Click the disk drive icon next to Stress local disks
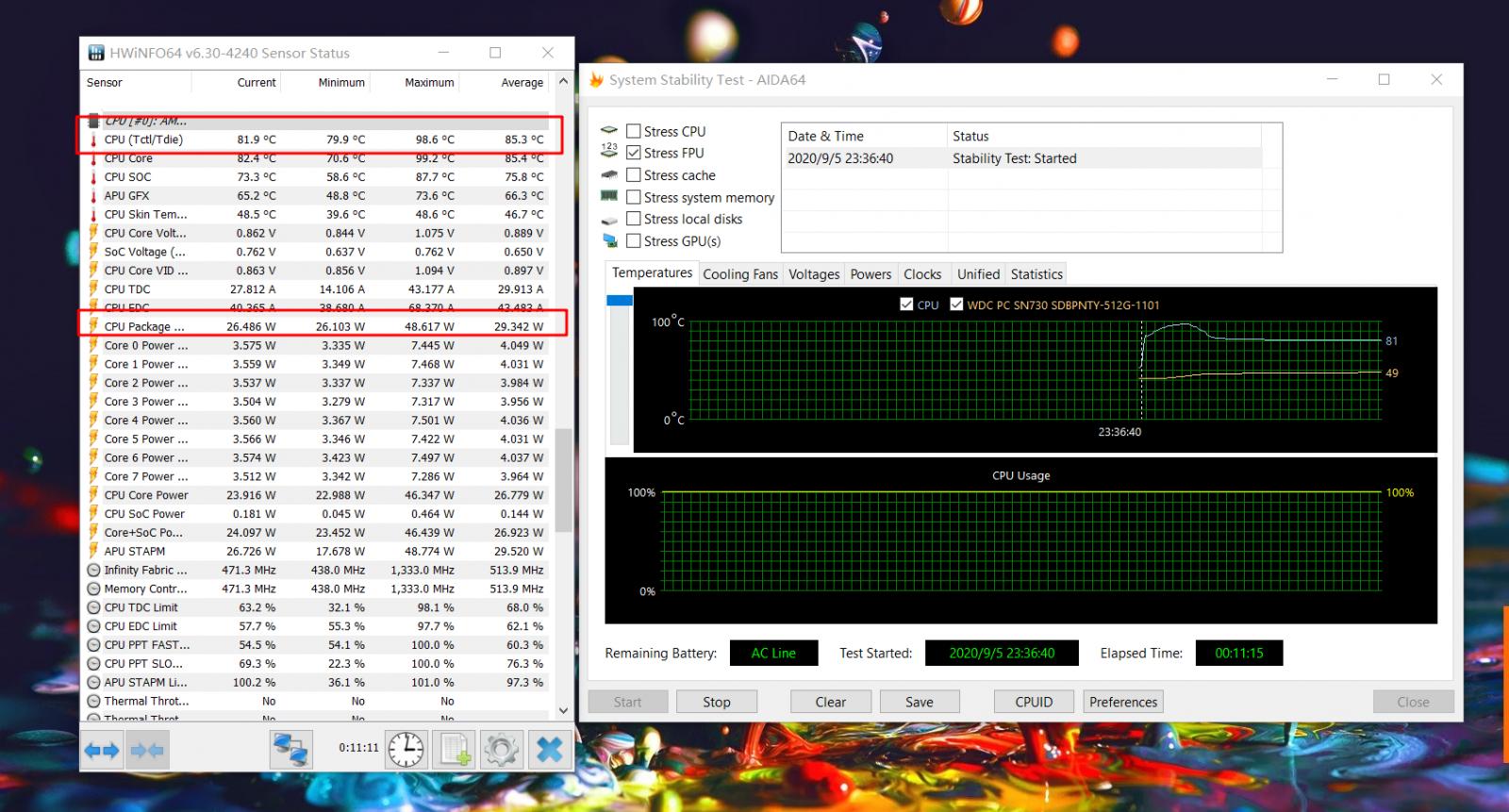This screenshot has height=812, width=1509. pos(609,219)
